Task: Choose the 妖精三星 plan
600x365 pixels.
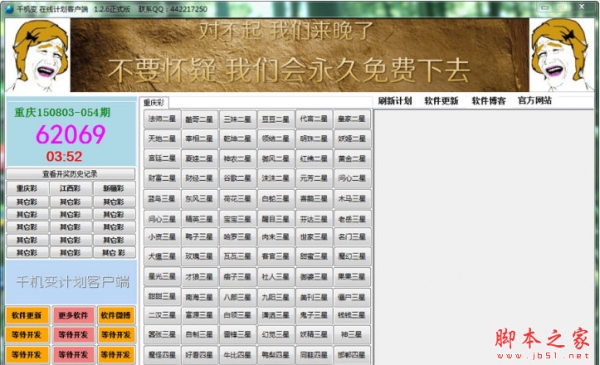Action: pyautogui.click(x=314, y=335)
